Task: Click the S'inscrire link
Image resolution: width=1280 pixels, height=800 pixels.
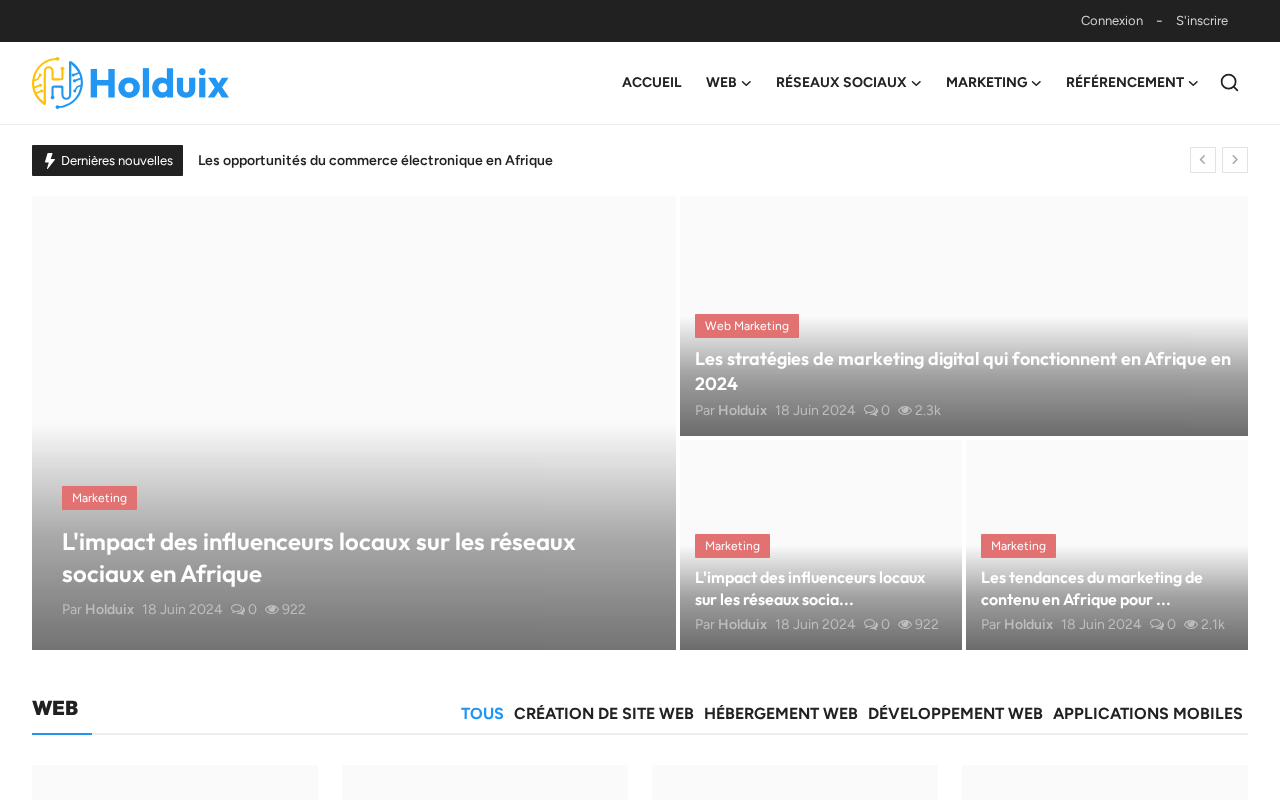Action: (1201, 21)
